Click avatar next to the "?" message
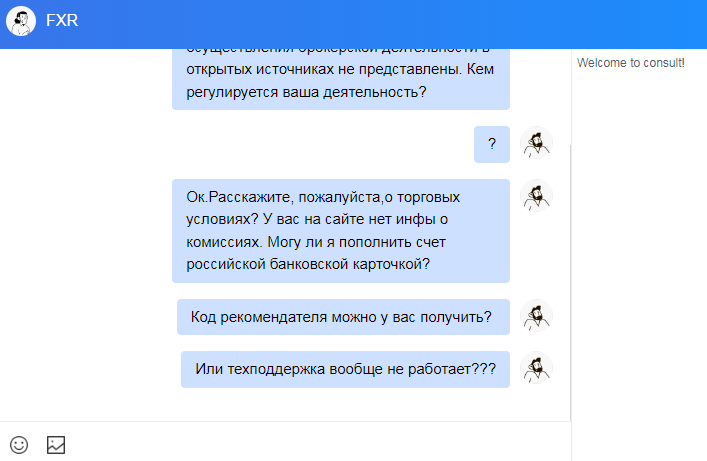This screenshot has height=461, width=707. 537,144
